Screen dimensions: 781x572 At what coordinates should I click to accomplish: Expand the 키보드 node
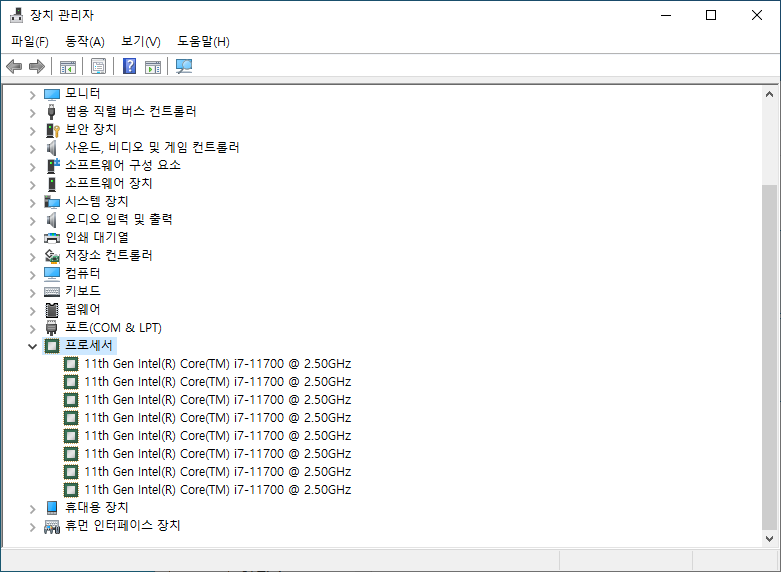[32, 292]
